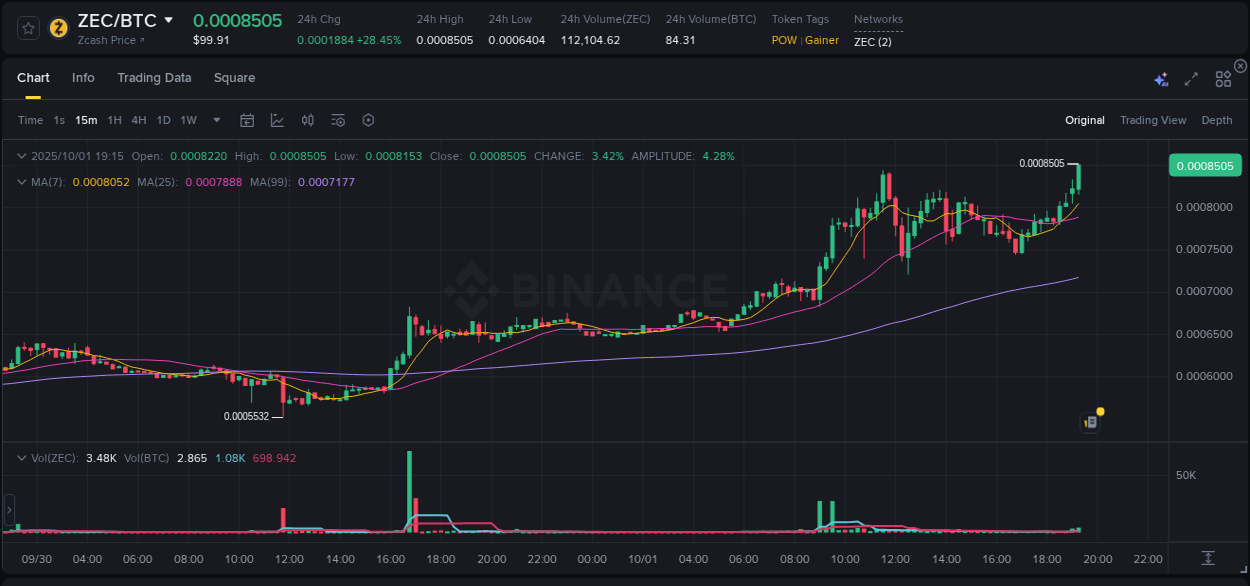Viewport: 1250px width, 586px height.
Task: Expand chart to fullscreen with diagonal arrows icon
Action: [1192, 78]
